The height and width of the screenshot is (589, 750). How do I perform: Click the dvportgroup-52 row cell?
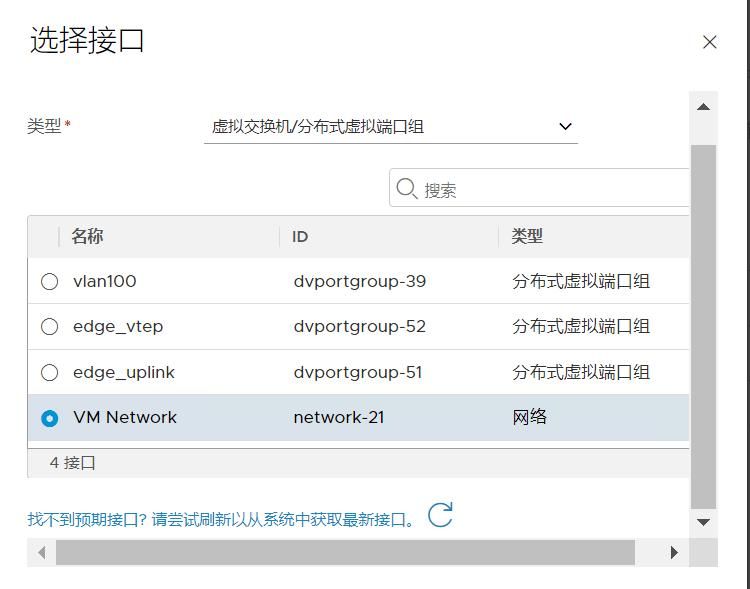point(359,327)
